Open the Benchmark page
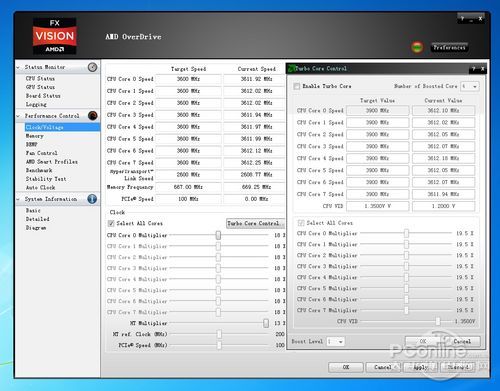 tap(39, 170)
